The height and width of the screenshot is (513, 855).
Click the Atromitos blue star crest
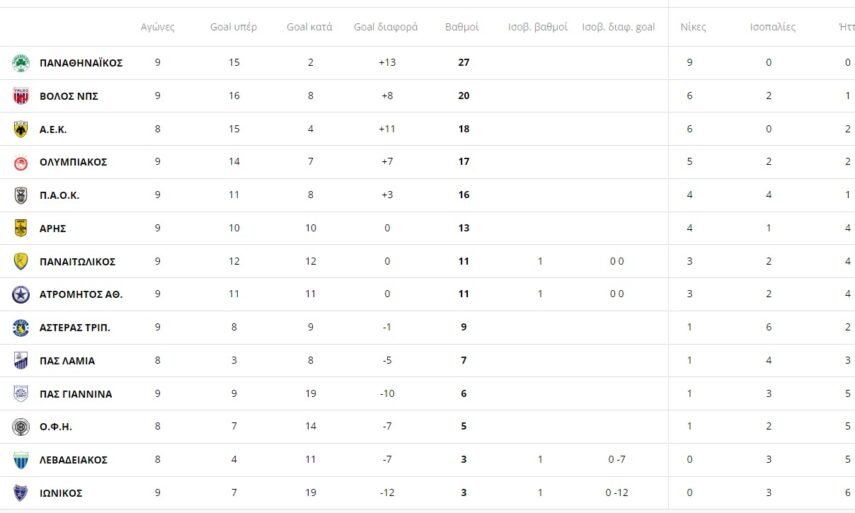[20, 294]
